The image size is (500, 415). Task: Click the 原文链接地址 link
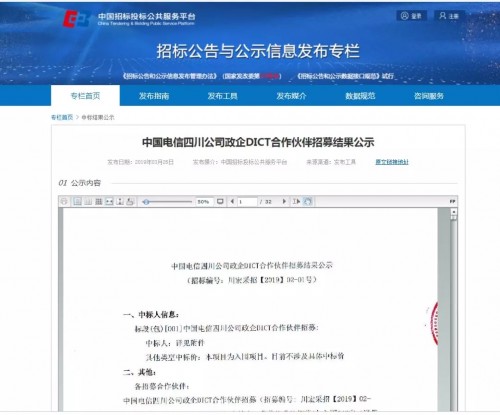pyautogui.click(x=392, y=162)
